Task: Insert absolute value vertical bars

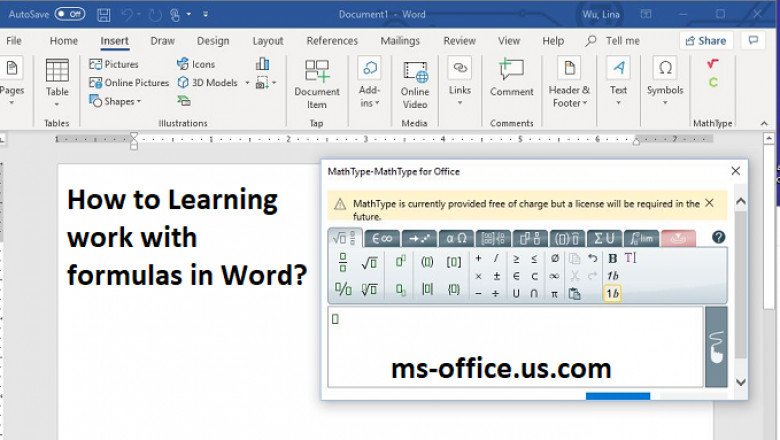Action: [427, 289]
